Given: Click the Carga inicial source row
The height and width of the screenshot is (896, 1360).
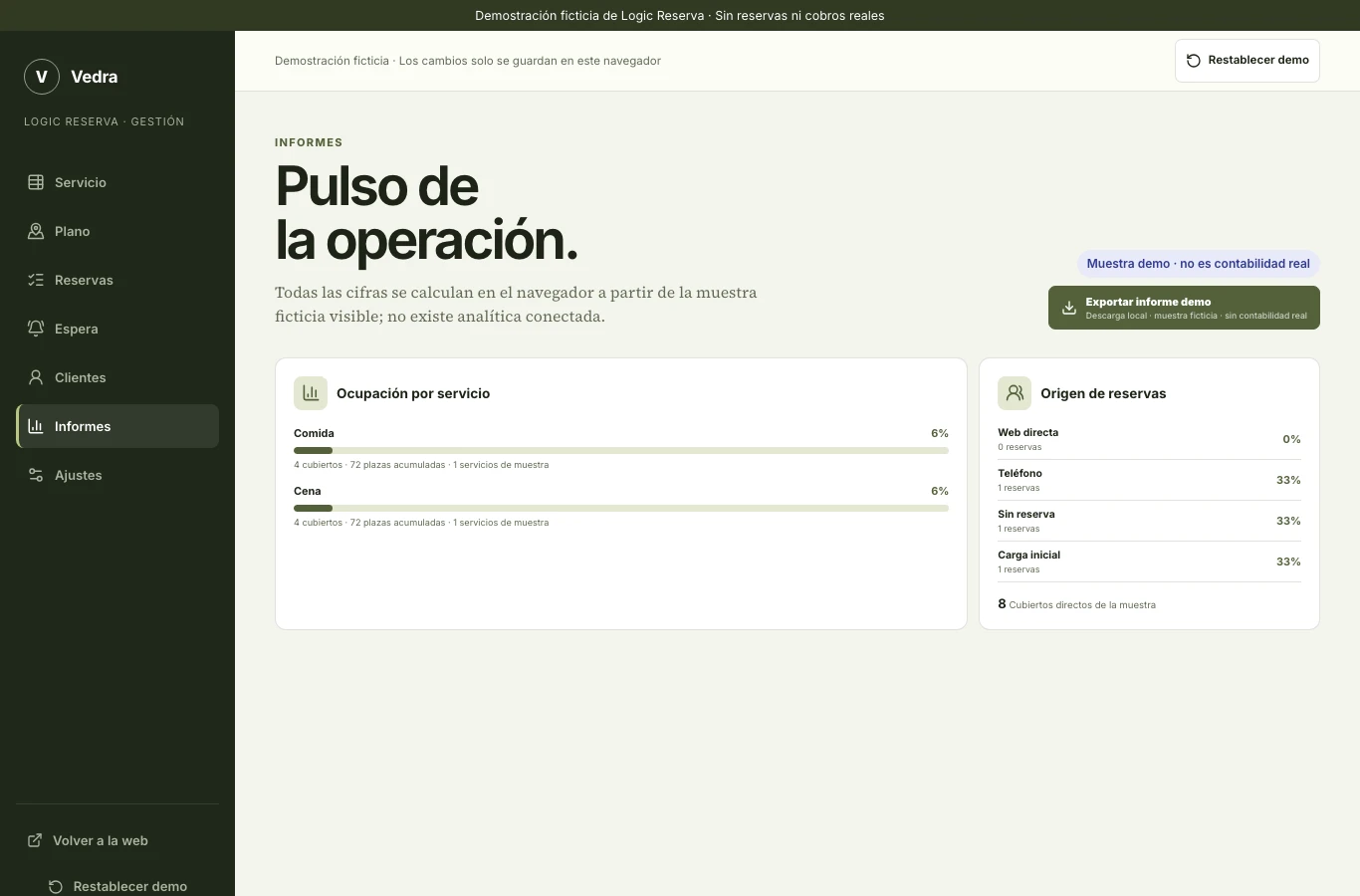Looking at the screenshot, I should (x=1149, y=561).
